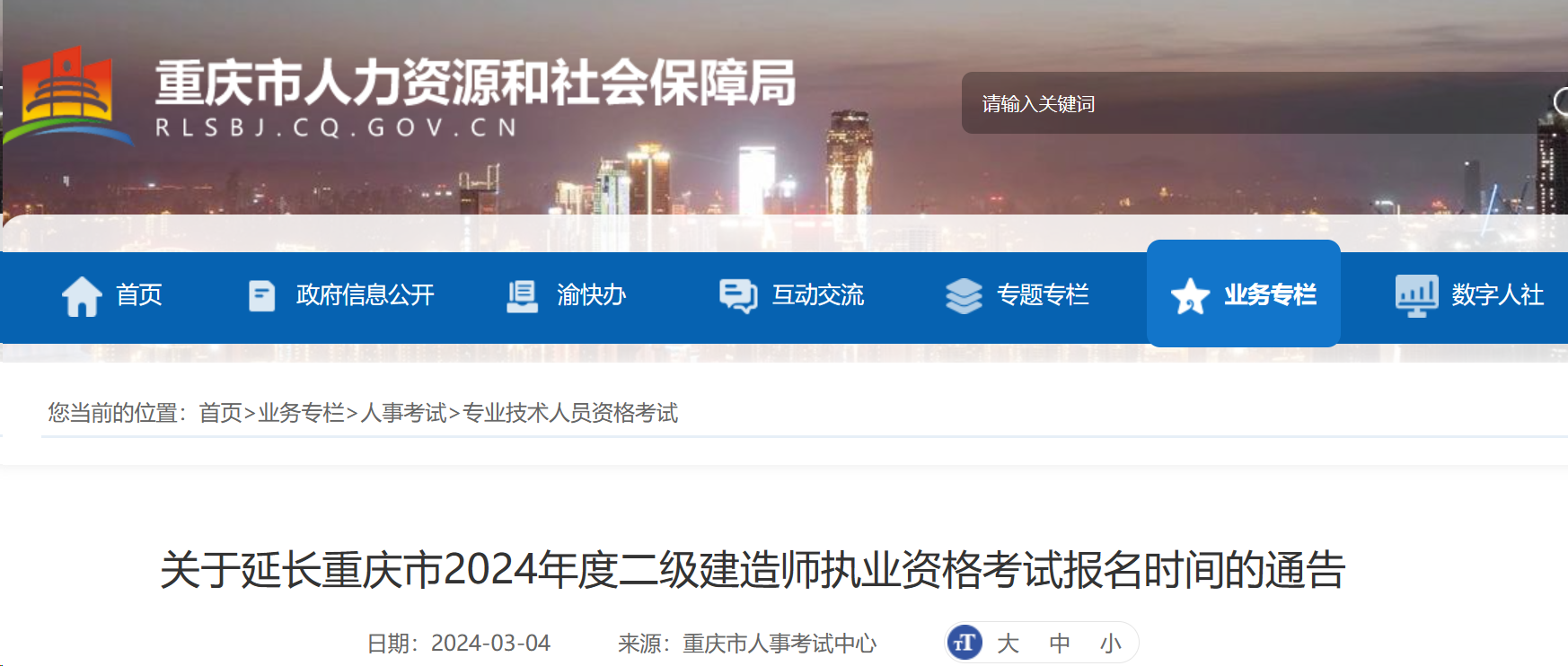Set font size to 小
This screenshot has height=666, width=1568.
pyautogui.click(x=1111, y=644)
